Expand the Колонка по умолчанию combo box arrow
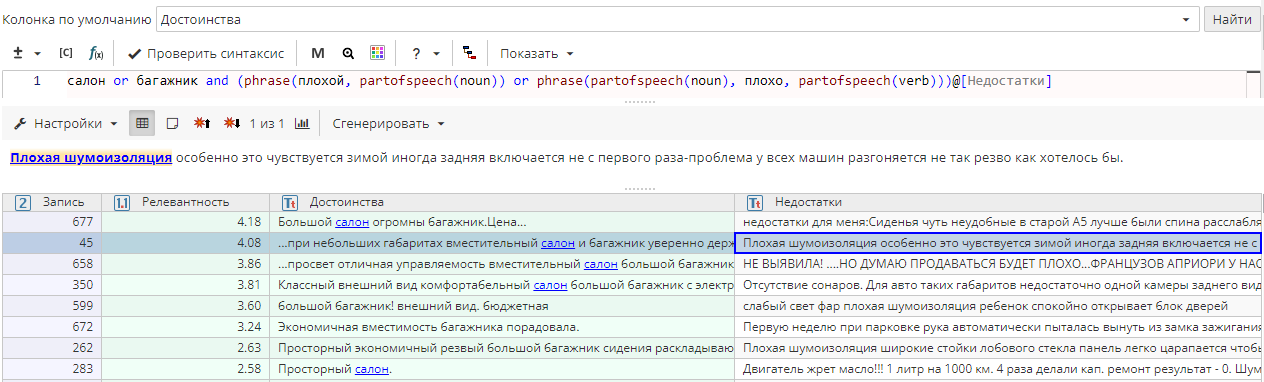Viewport: 1264px width, 382px height. pyautogui.click(x=1187, y=19)
